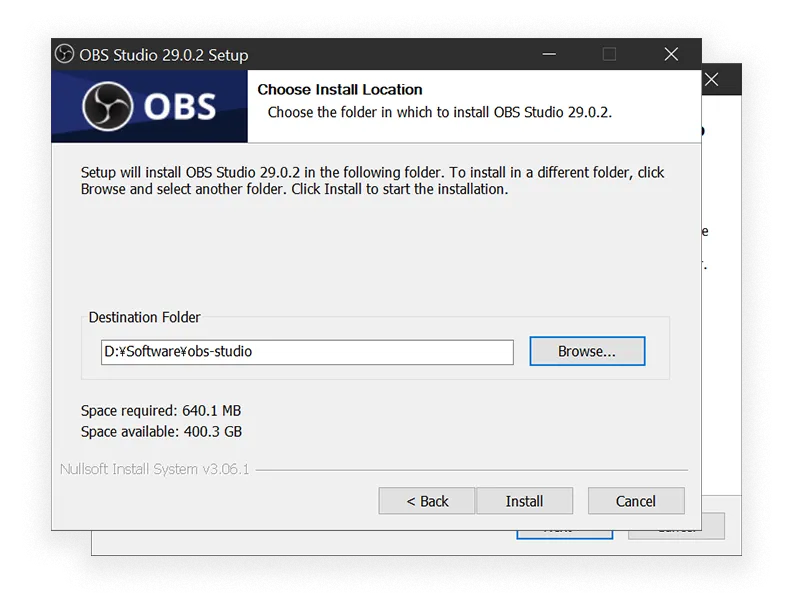Click the grayed-out maximize button

coord(609,54)
